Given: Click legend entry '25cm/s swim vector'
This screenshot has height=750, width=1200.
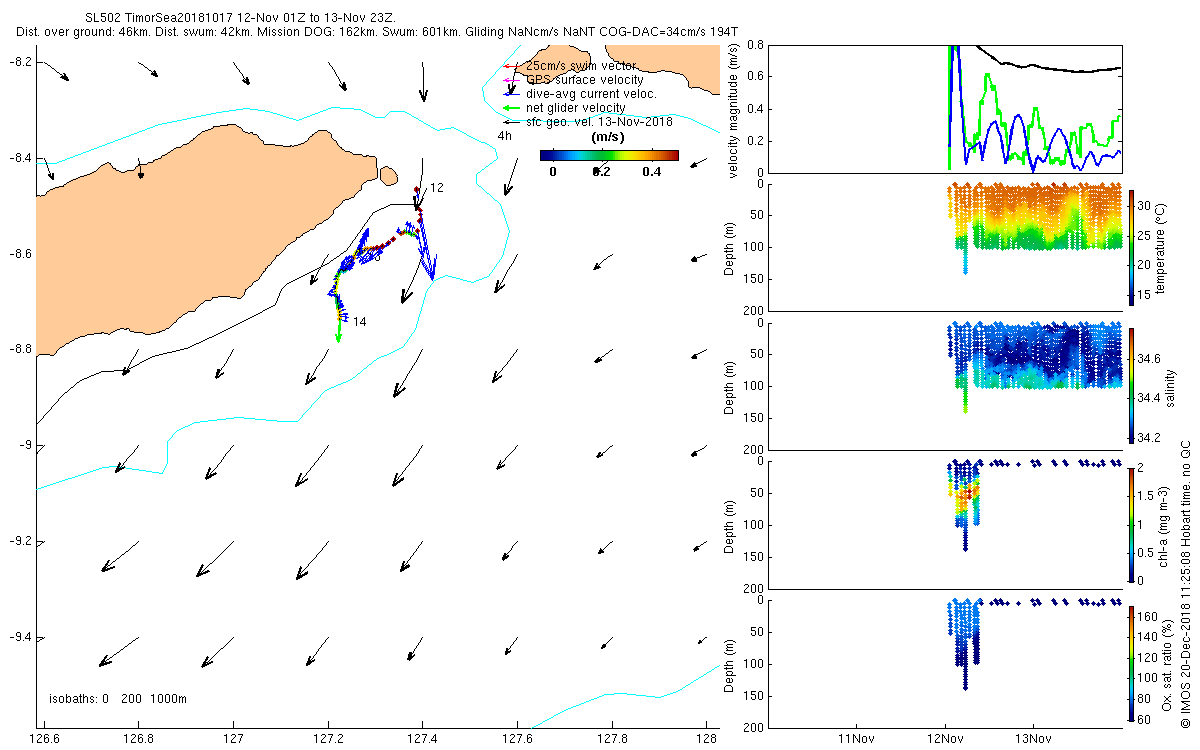Looking at the screenshot, I should [x=581, y=66].
